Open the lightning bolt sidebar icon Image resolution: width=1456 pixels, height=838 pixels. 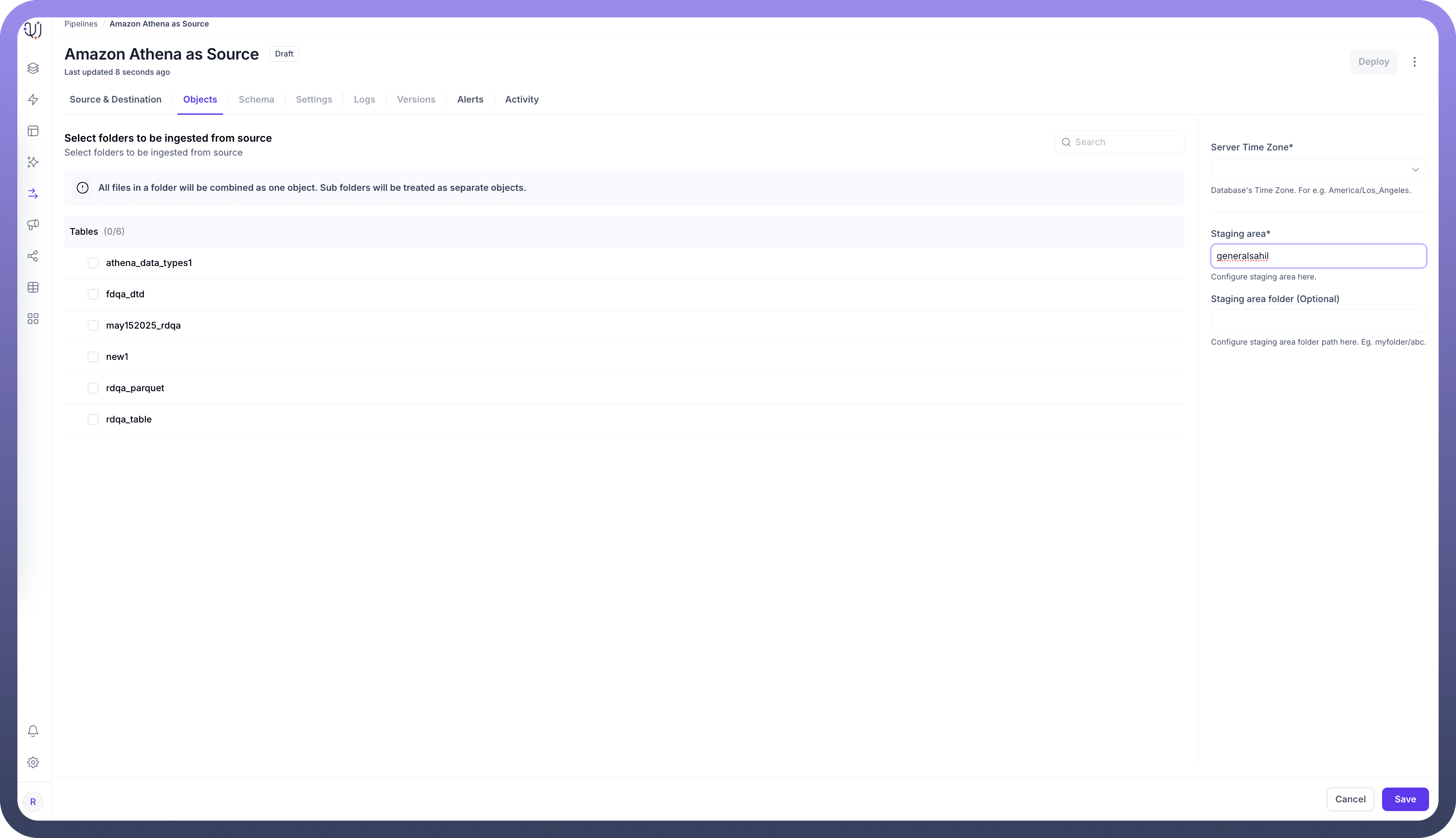(x=33, y=100)
